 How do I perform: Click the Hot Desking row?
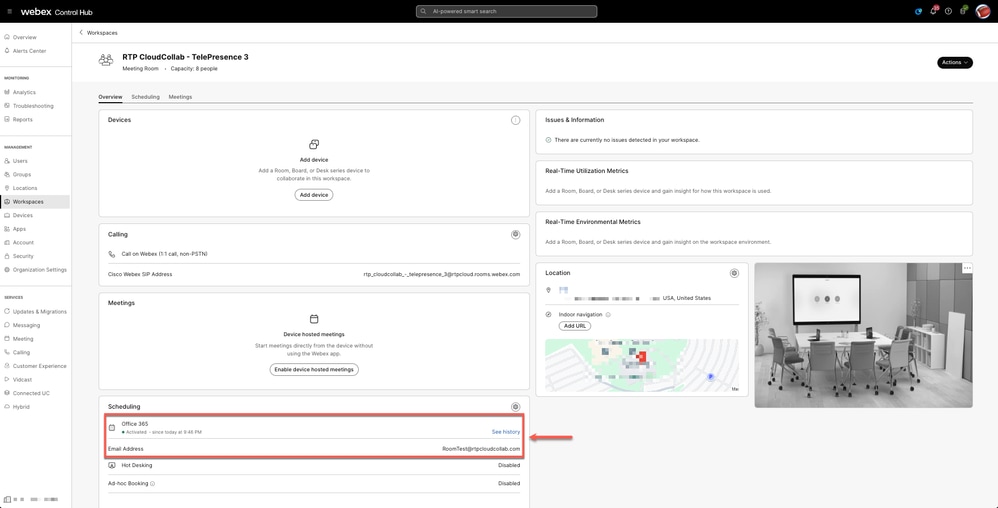pos(314,465)
